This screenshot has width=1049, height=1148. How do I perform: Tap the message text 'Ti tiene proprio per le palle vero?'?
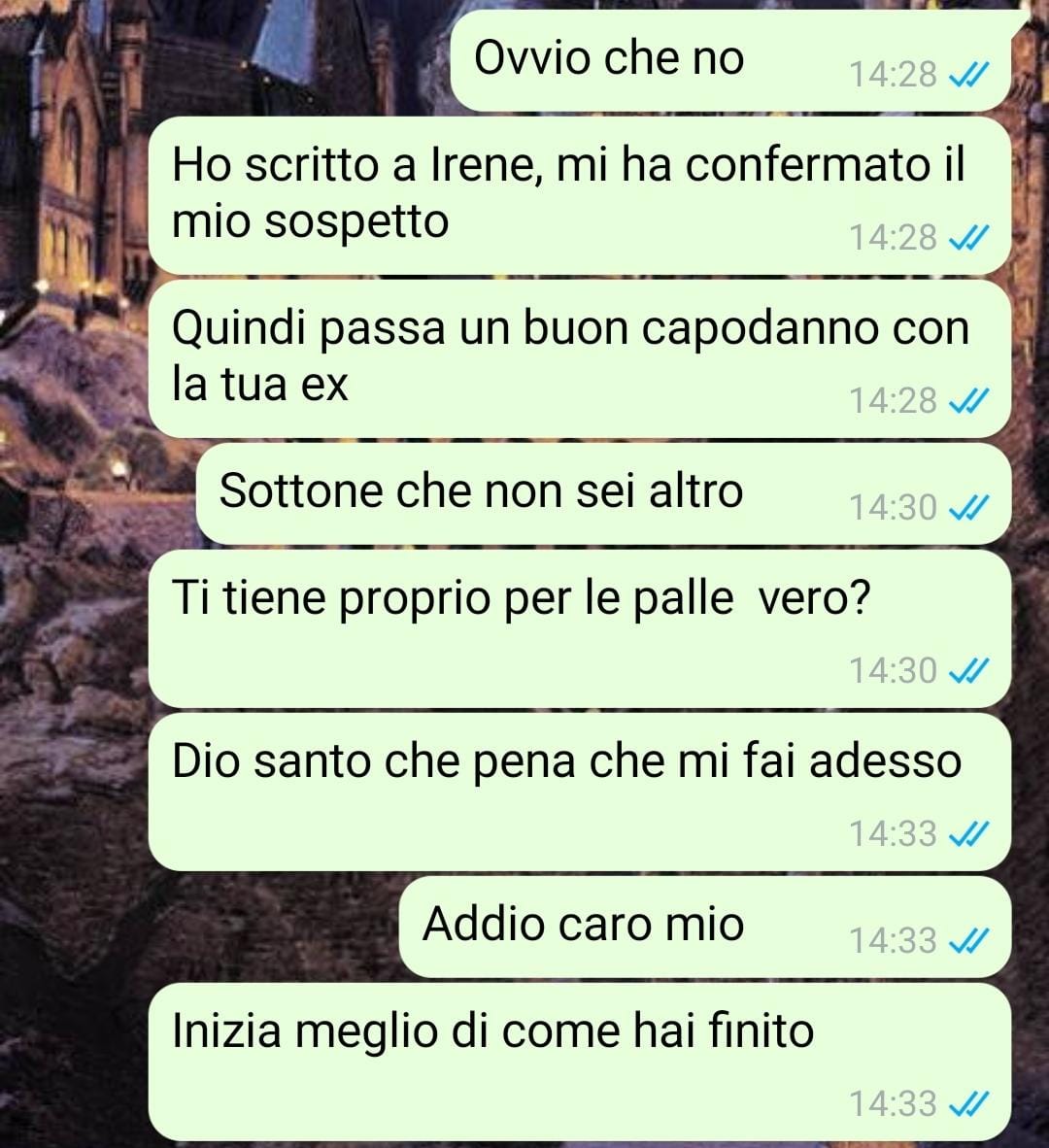522,598
